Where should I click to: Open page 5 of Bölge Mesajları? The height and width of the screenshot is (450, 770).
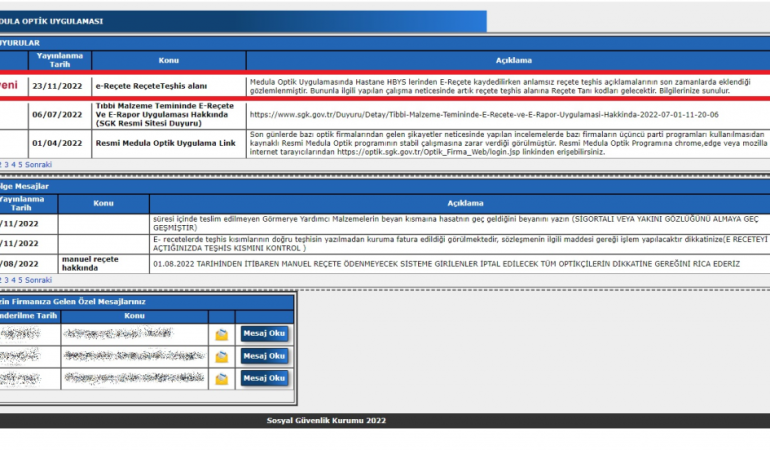coord(20,280)
